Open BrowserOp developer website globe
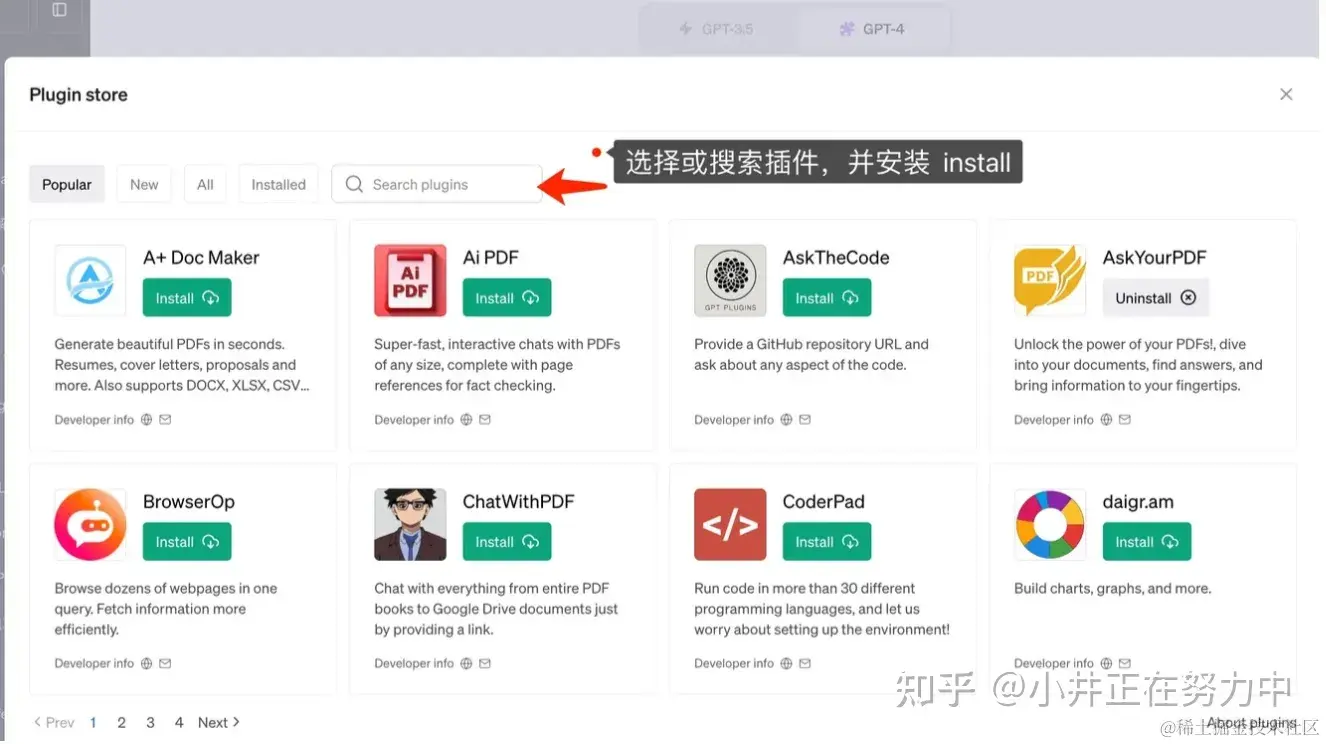The image size is (1326, 744). [146, 664]
